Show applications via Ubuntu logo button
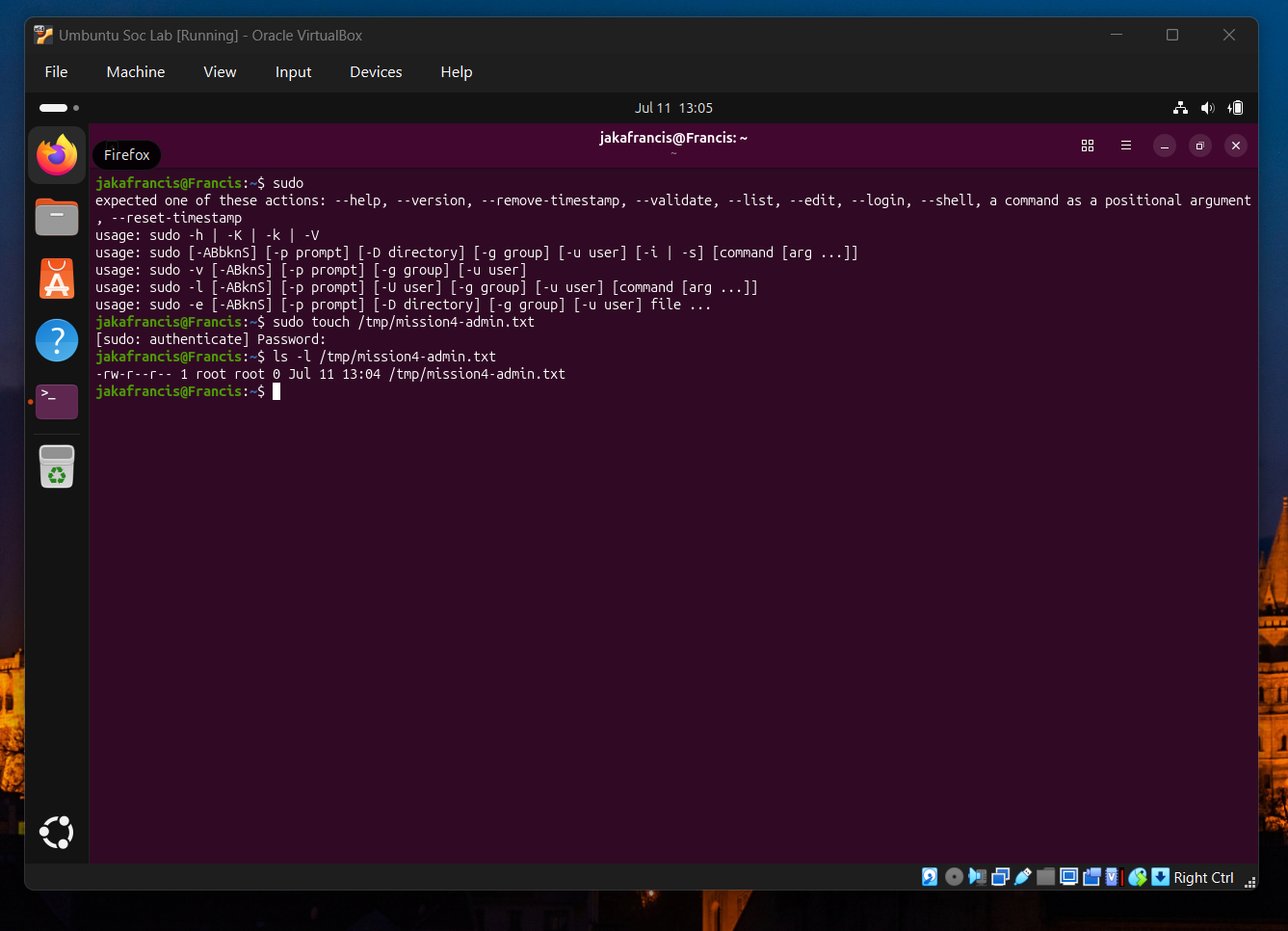 pos(57,833)
